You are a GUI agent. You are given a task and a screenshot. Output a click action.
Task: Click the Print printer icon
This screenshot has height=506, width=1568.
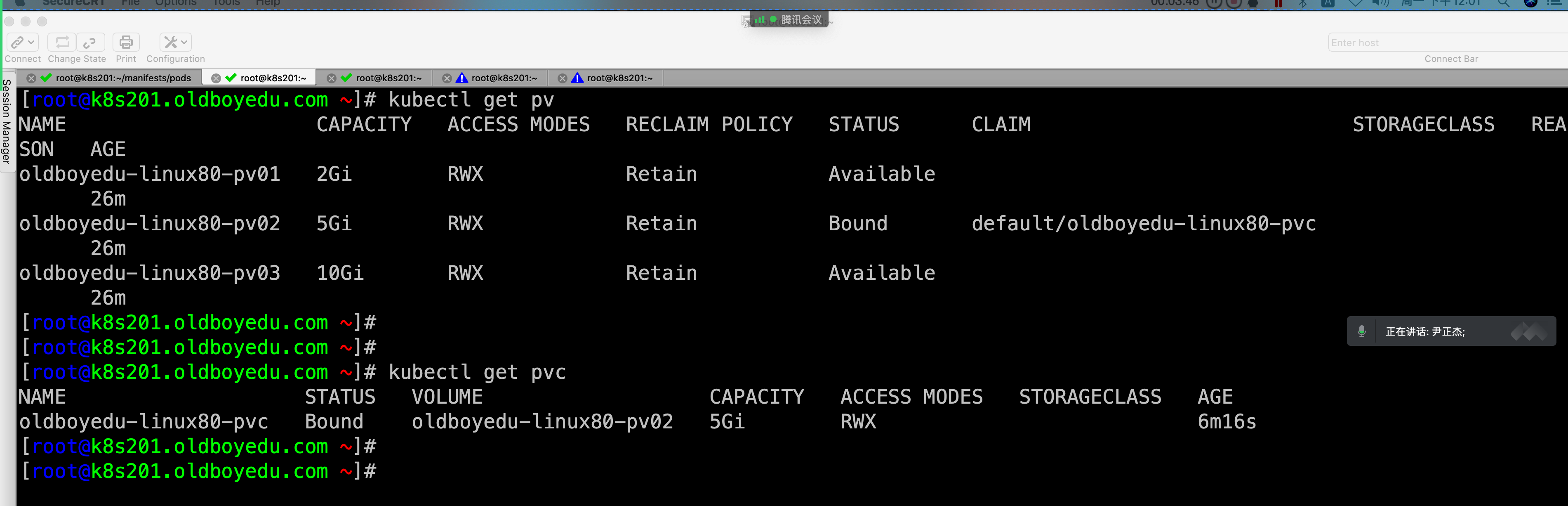tap(126, 42)
